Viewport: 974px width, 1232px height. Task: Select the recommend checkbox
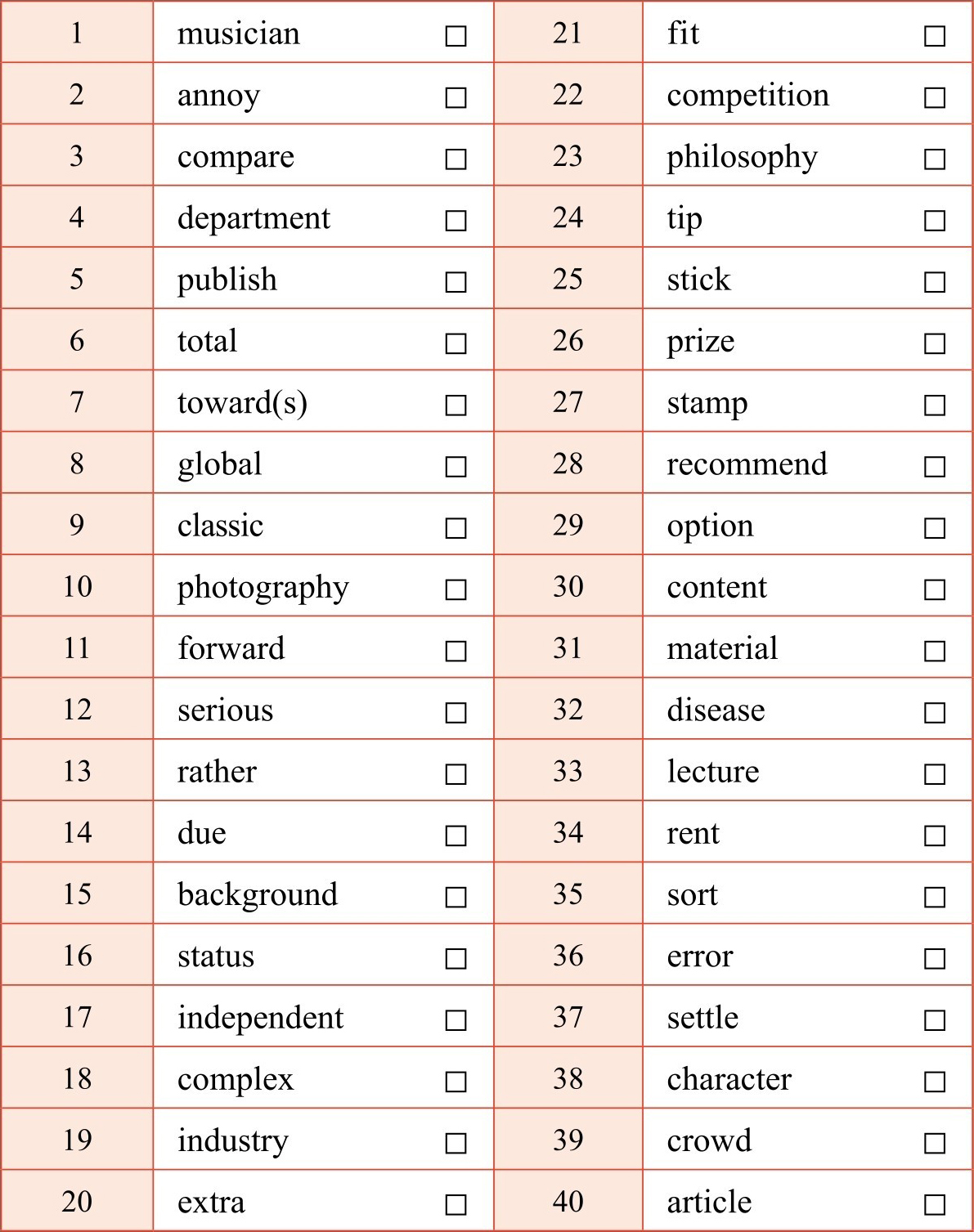point(935,467)
